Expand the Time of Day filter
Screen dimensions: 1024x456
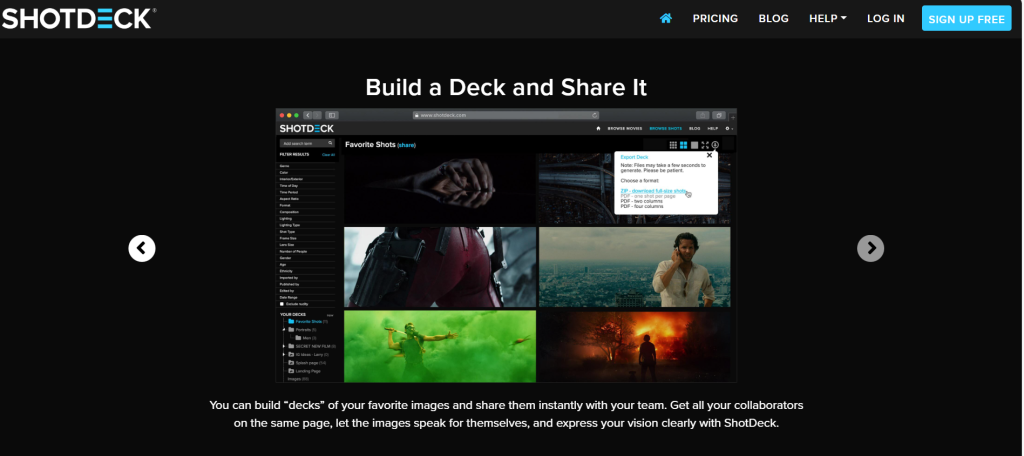307,186
